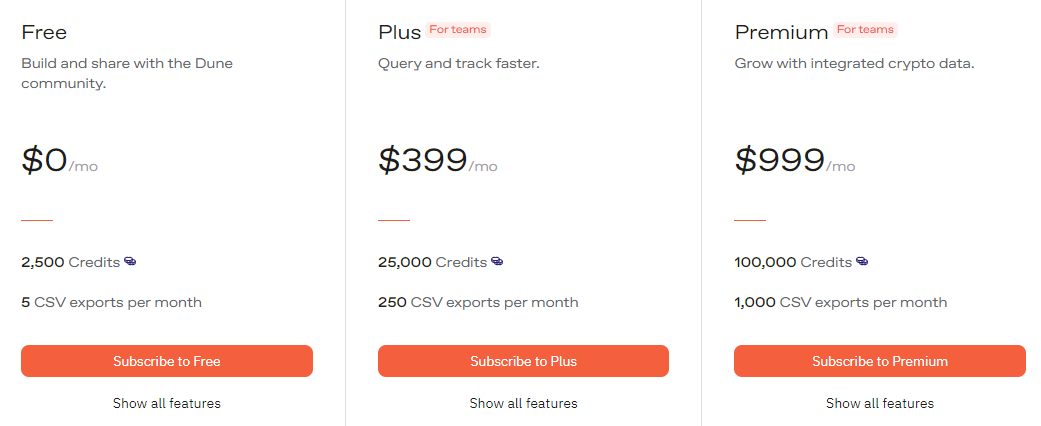Screen dimensions: 1041x426
Task: Expand all features under Plus plan
Action: coord(523,403)
